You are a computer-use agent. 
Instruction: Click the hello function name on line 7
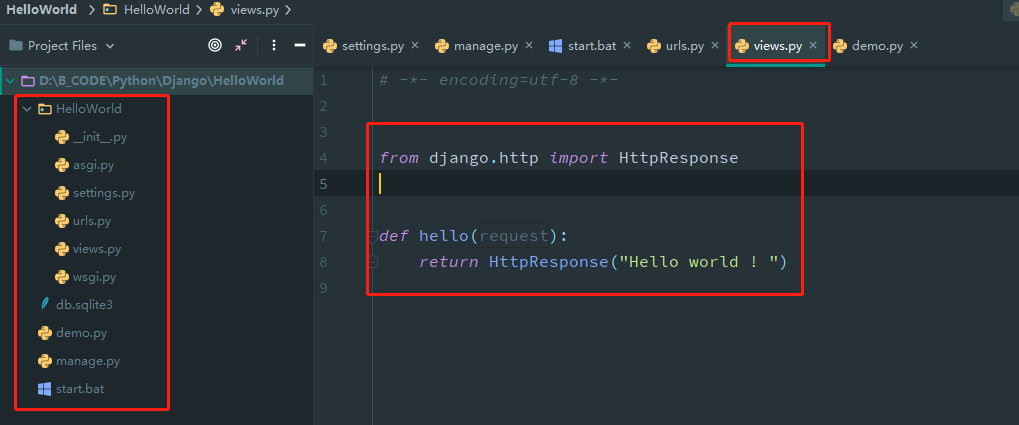pos(444,236)
